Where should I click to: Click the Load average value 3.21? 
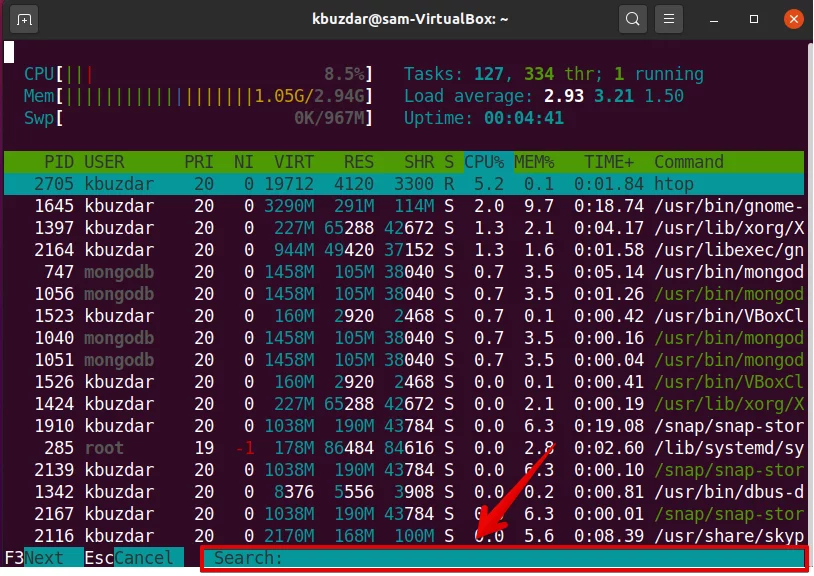pos(614,96)
